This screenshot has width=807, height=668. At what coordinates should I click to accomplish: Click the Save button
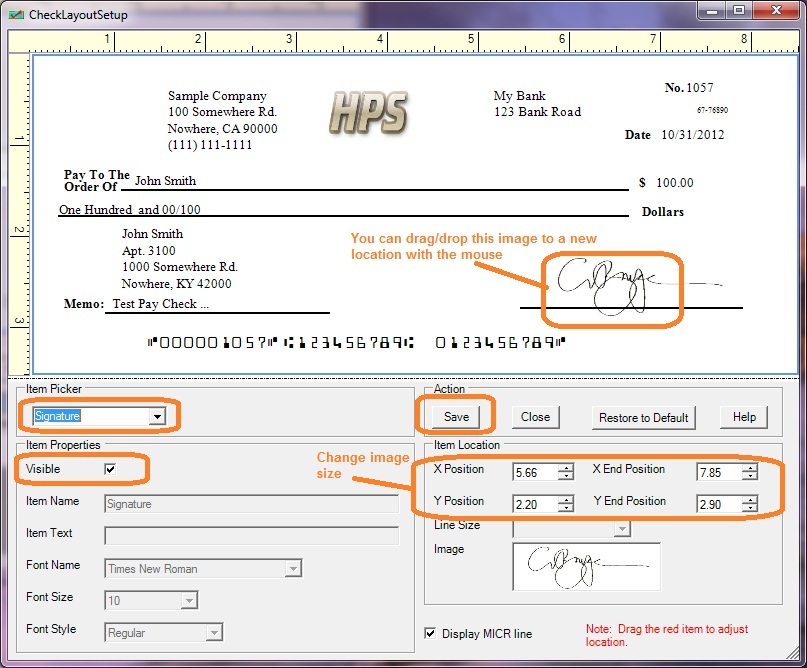click(x=456, y=417)
